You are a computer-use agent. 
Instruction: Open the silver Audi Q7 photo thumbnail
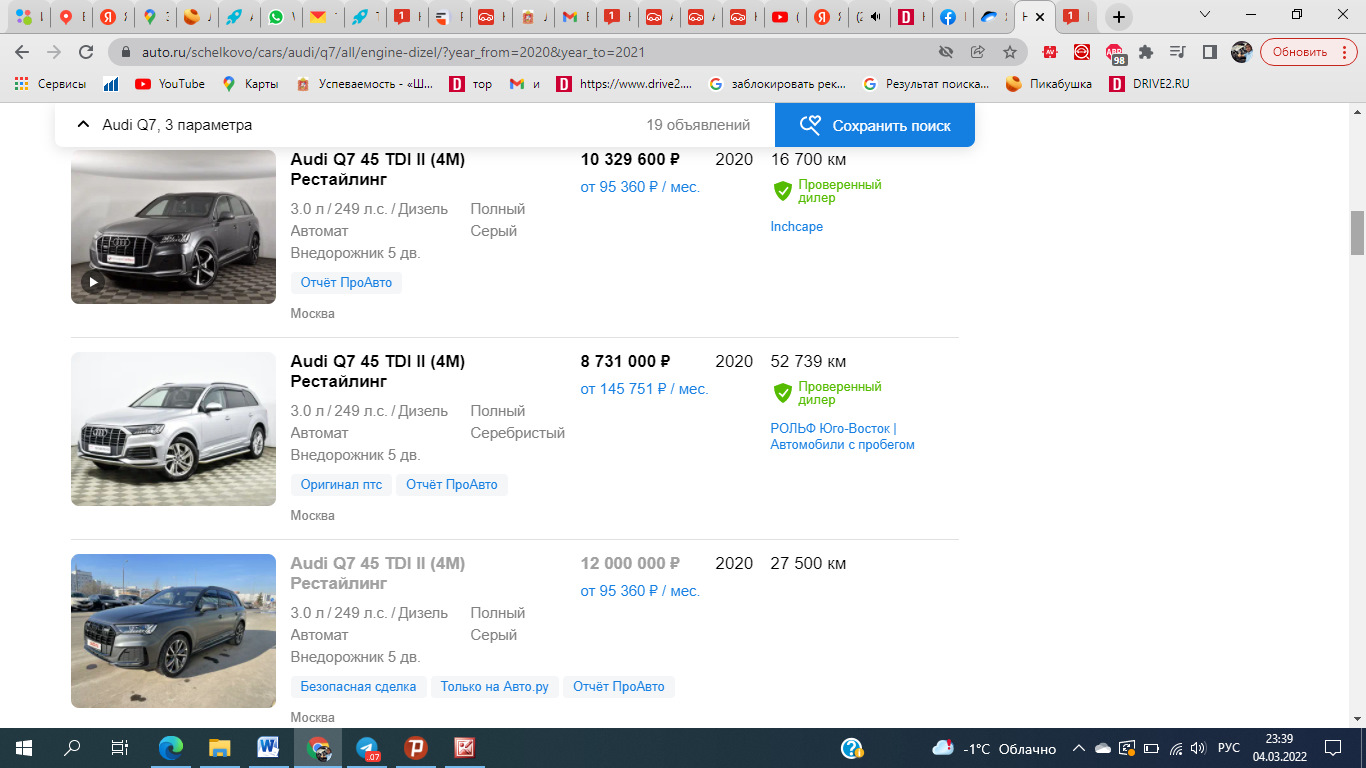pos(173,429)
